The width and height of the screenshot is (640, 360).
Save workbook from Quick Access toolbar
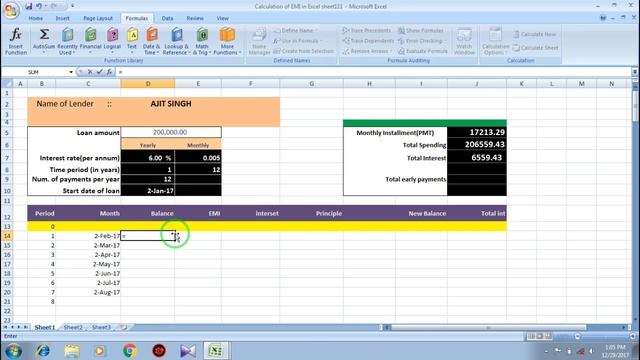[29, 6]
